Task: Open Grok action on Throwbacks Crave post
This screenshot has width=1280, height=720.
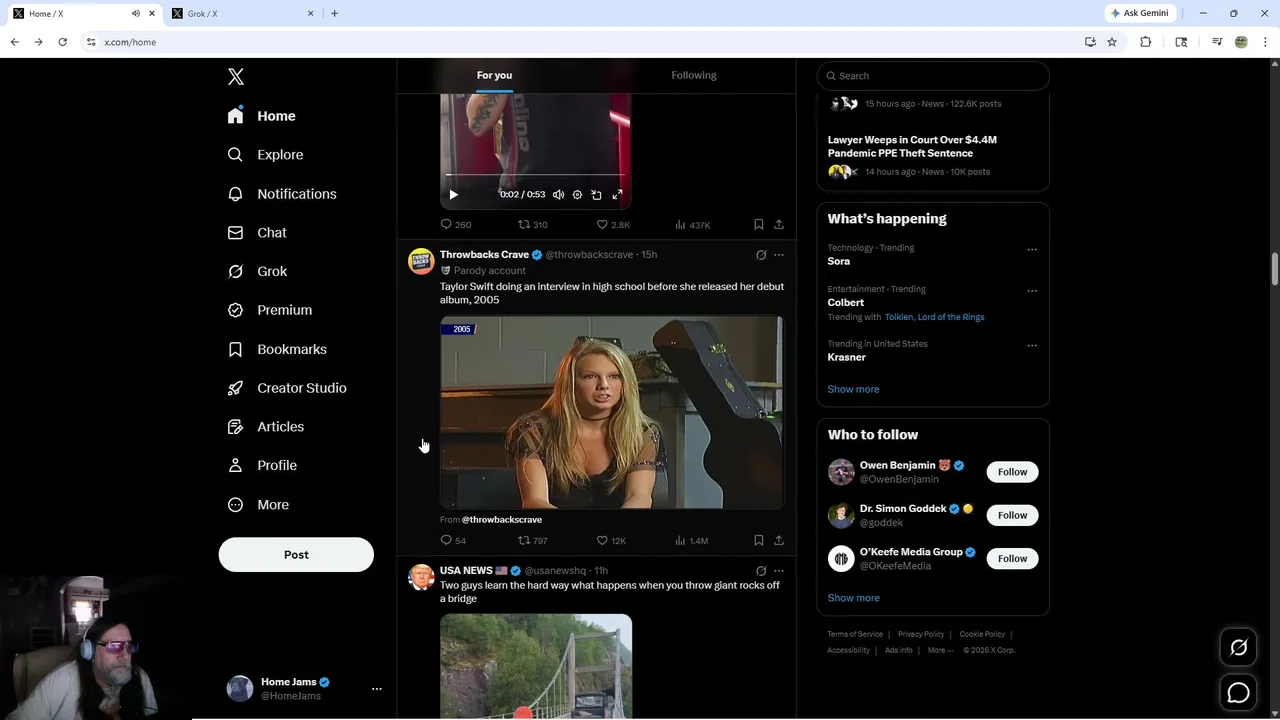Action: pyautogui.click(x=761, y=255)
